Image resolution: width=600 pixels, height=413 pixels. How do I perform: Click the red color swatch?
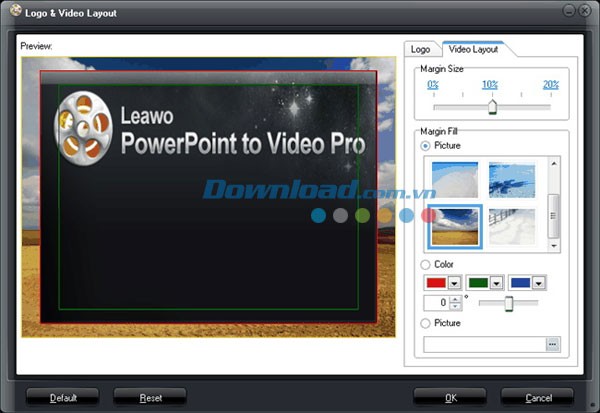click(436, 282)
